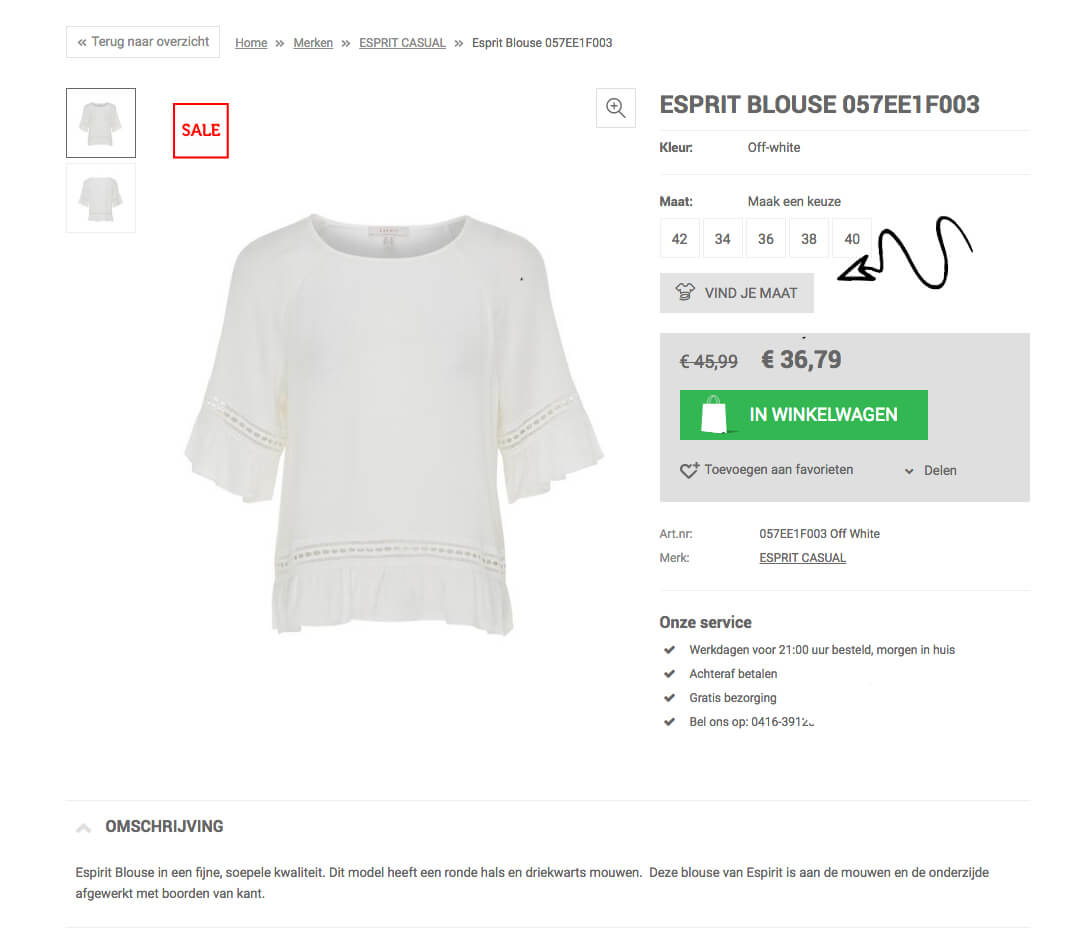The width and height of the screenshot is (1067, 930).
Task: Select size 40
Action: (852, 239)
